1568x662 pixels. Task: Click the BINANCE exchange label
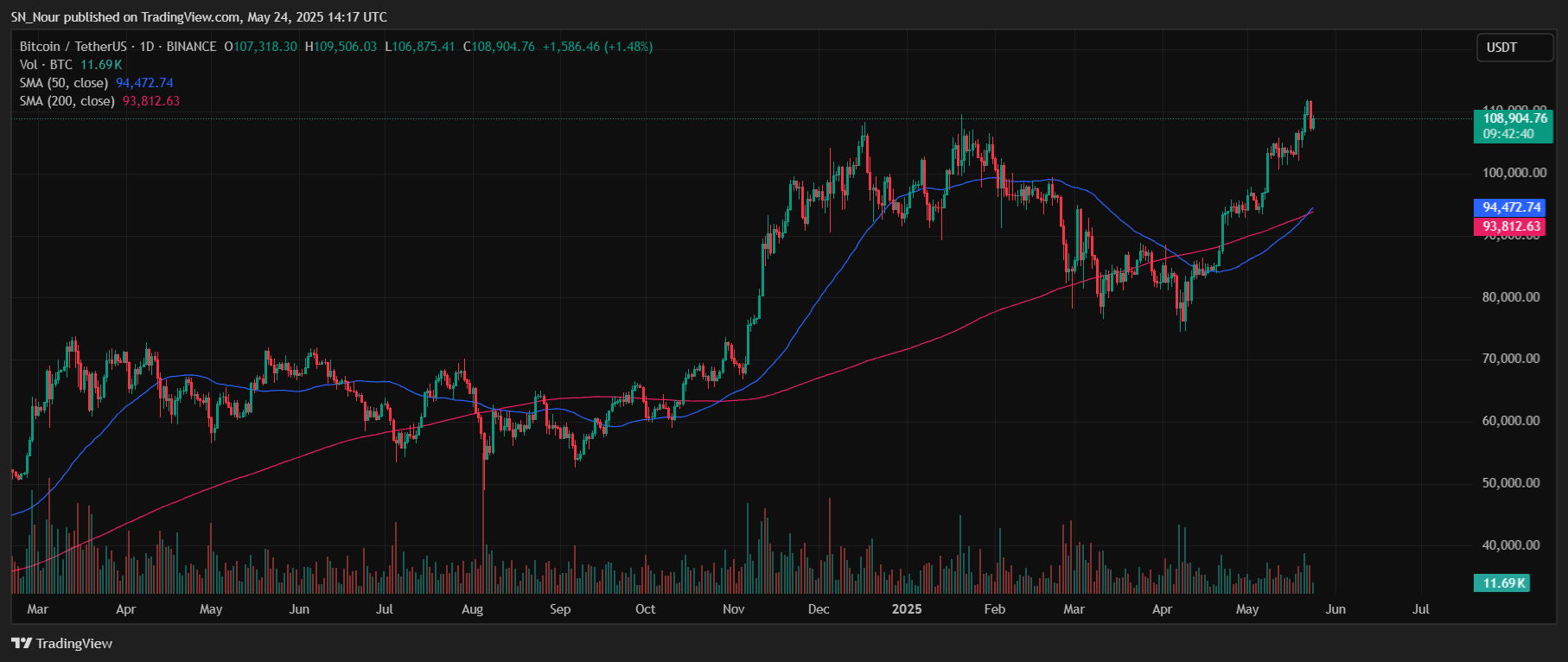coord(191,47)
